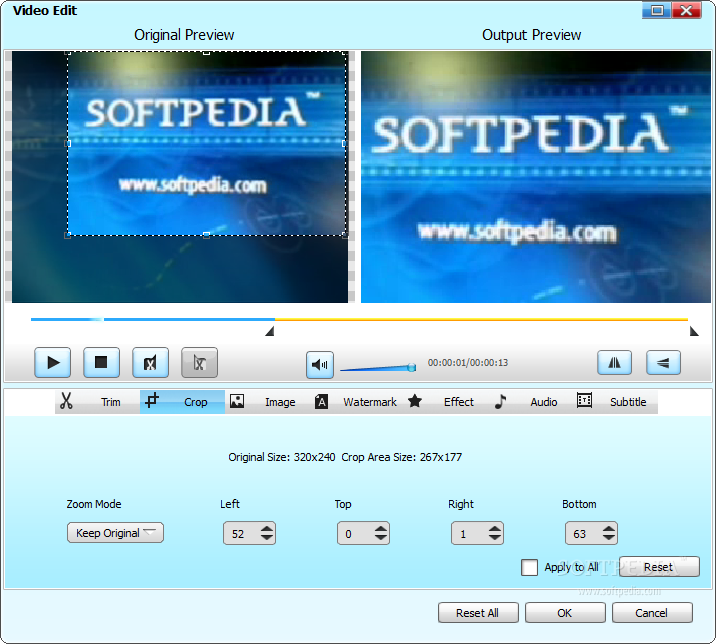Click the crop box bottom-middle handle
Viewport: 716px width, 644px height.
pos(206,235)
